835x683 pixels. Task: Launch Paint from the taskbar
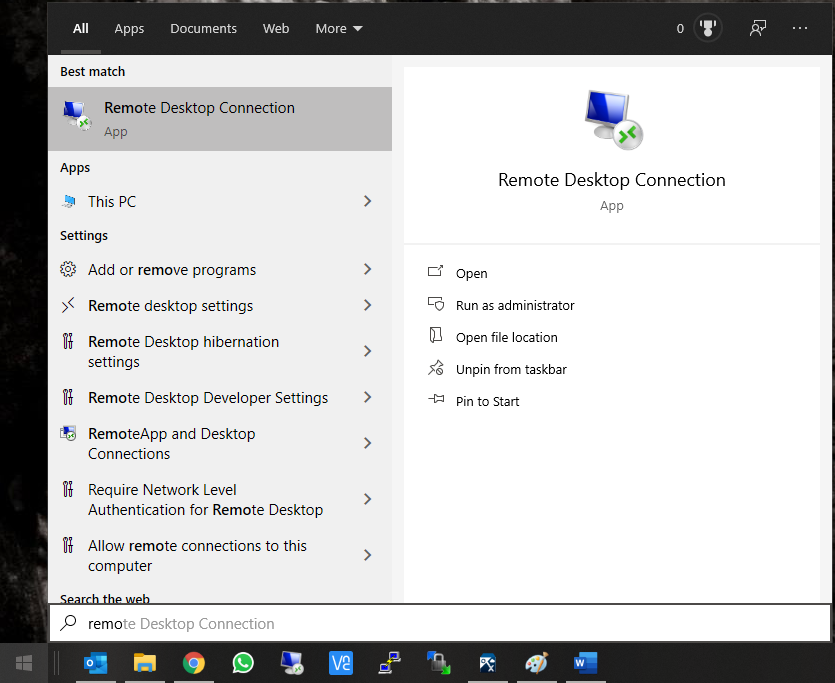click(537, 663)
